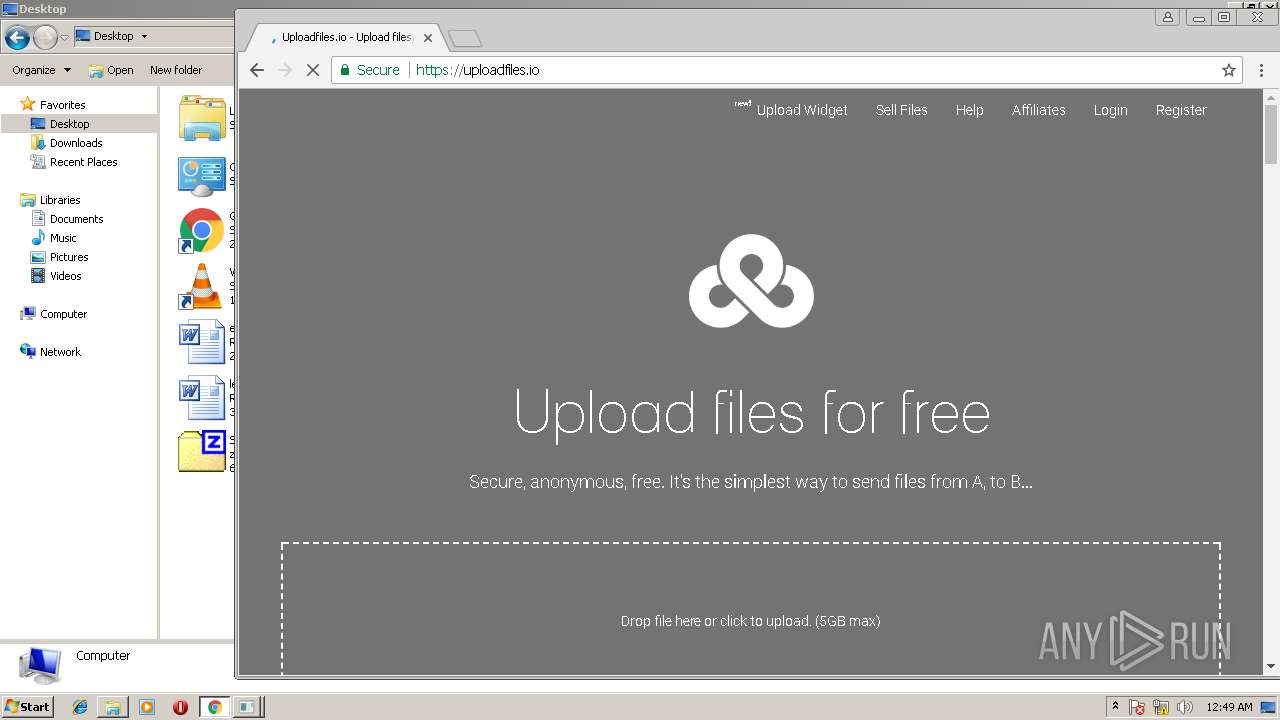Viewport: 1280px width, 720px height.
Task: Open the Chrome three-dot menu
Action: [1262, 70]
